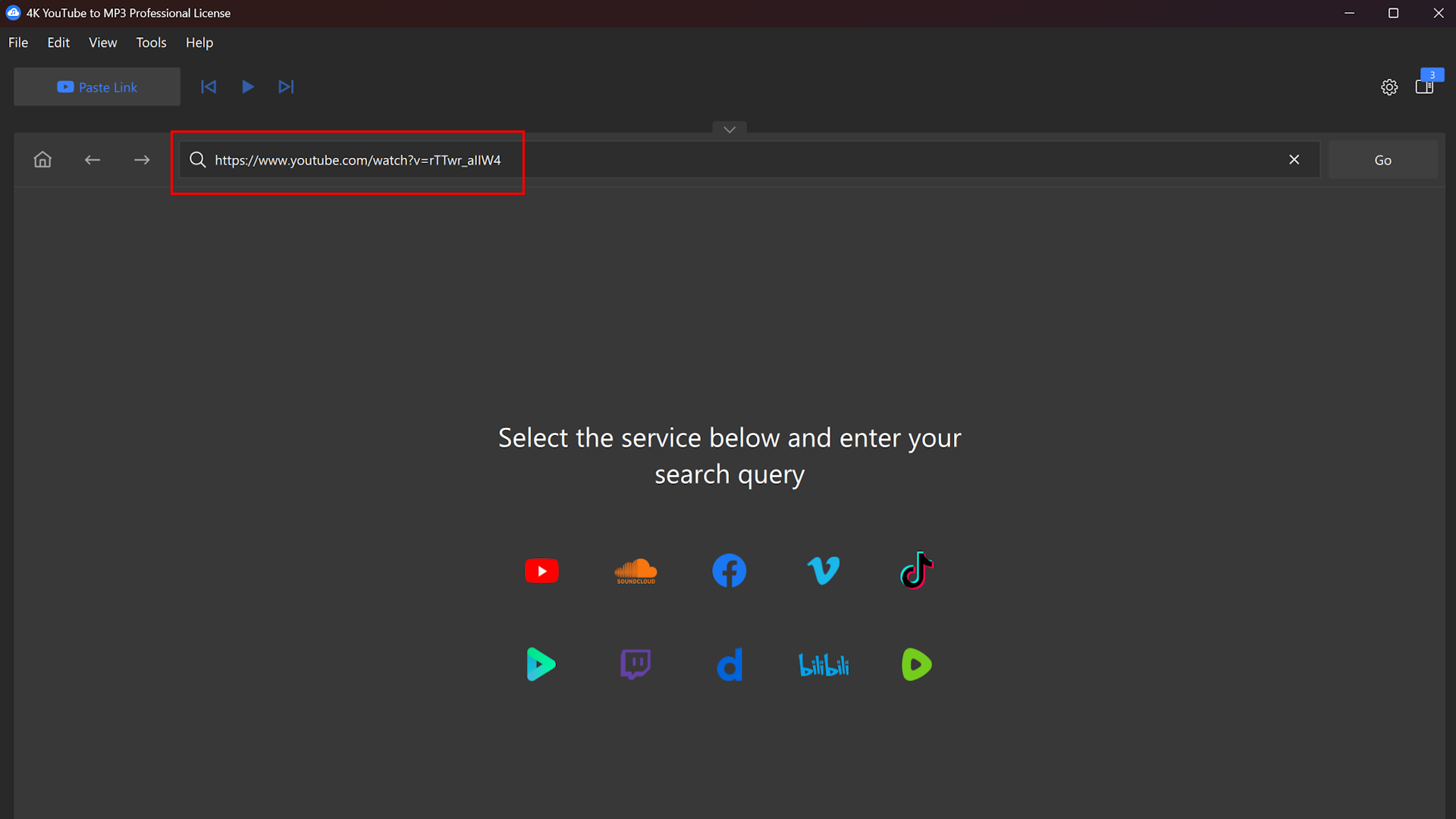This screenshot has height=819, width=1456.
Task: Collapse the browser panel with the chevron
Action: 730,130
